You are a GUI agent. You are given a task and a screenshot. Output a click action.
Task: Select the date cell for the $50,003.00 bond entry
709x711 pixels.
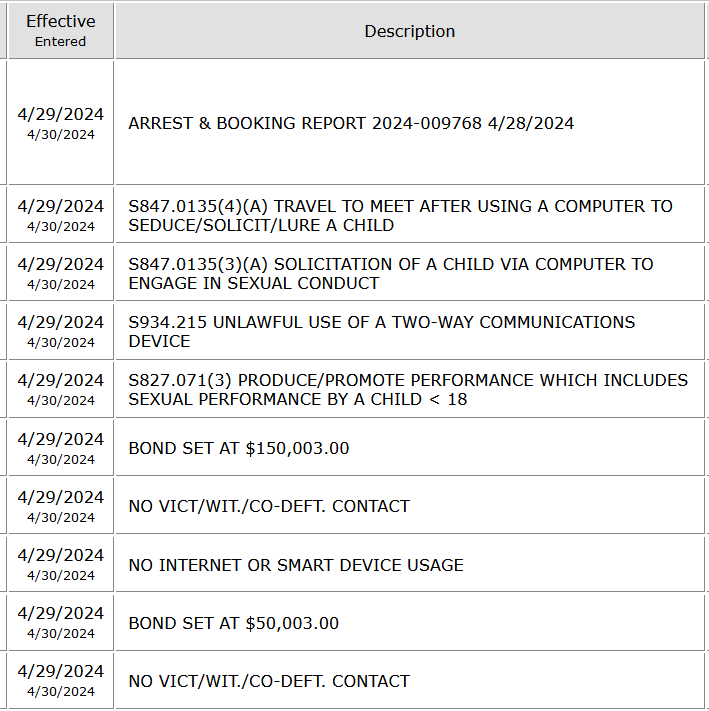(60, 623)
